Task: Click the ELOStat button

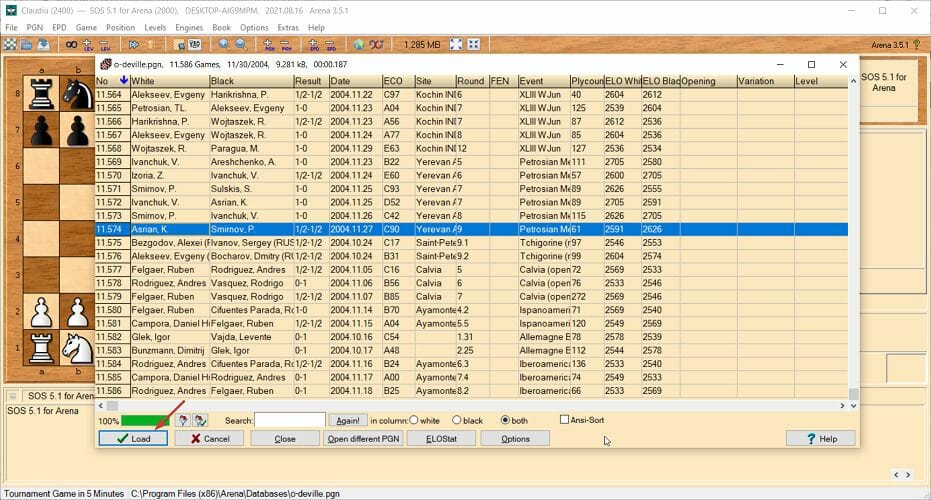Action: click(x=441, y=439)
